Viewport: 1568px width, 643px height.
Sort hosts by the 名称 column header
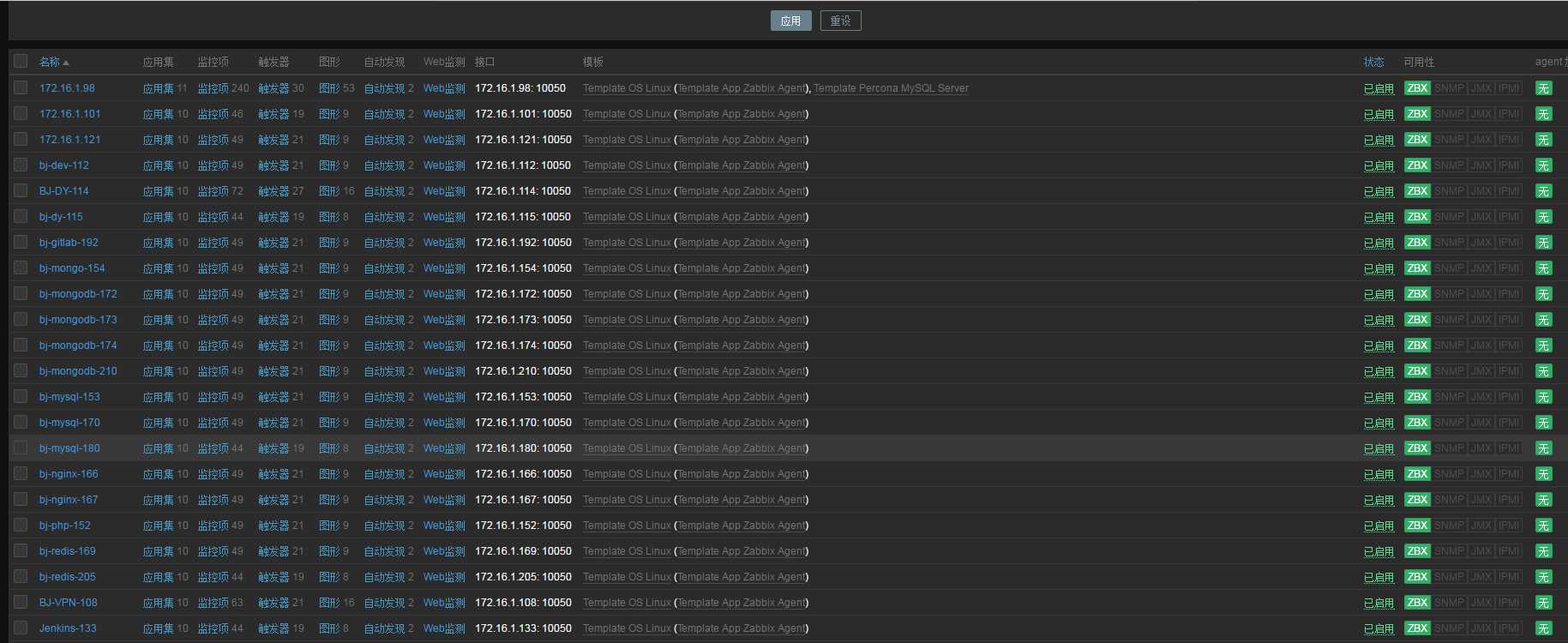click(50, 62)
